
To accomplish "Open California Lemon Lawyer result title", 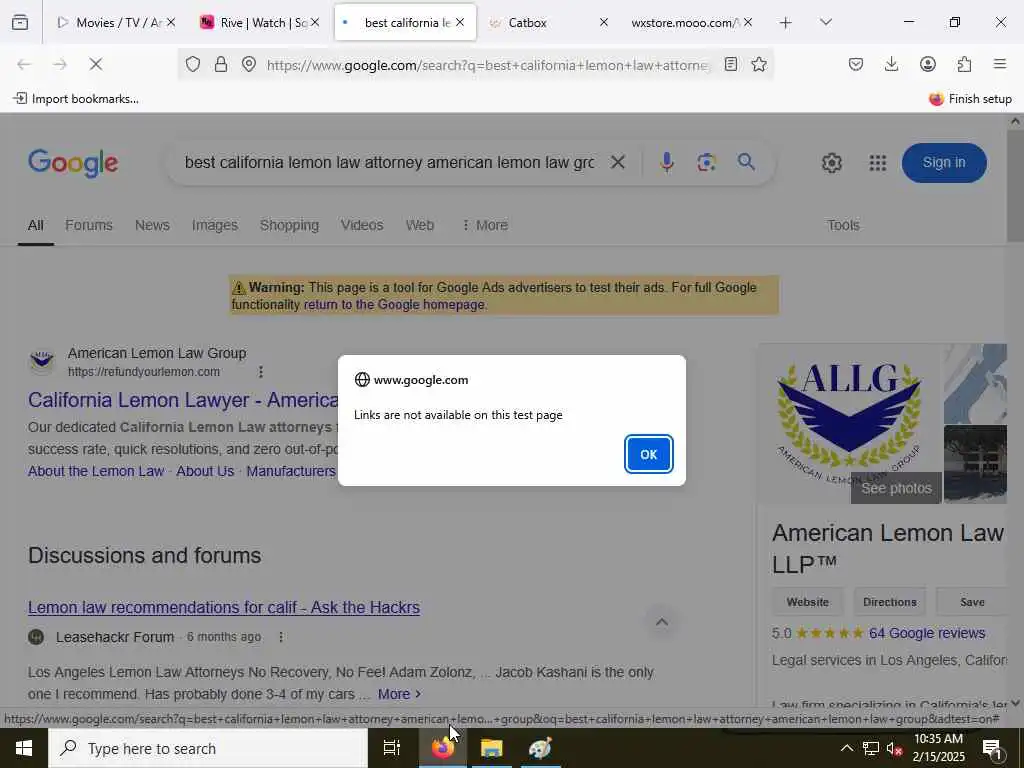I will pos(183,400).
